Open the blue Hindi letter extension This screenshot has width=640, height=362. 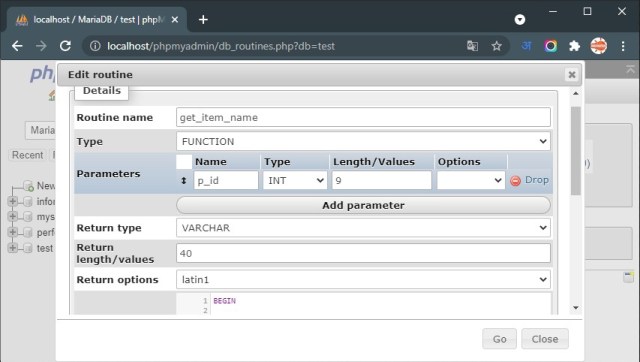click(527, 46)
